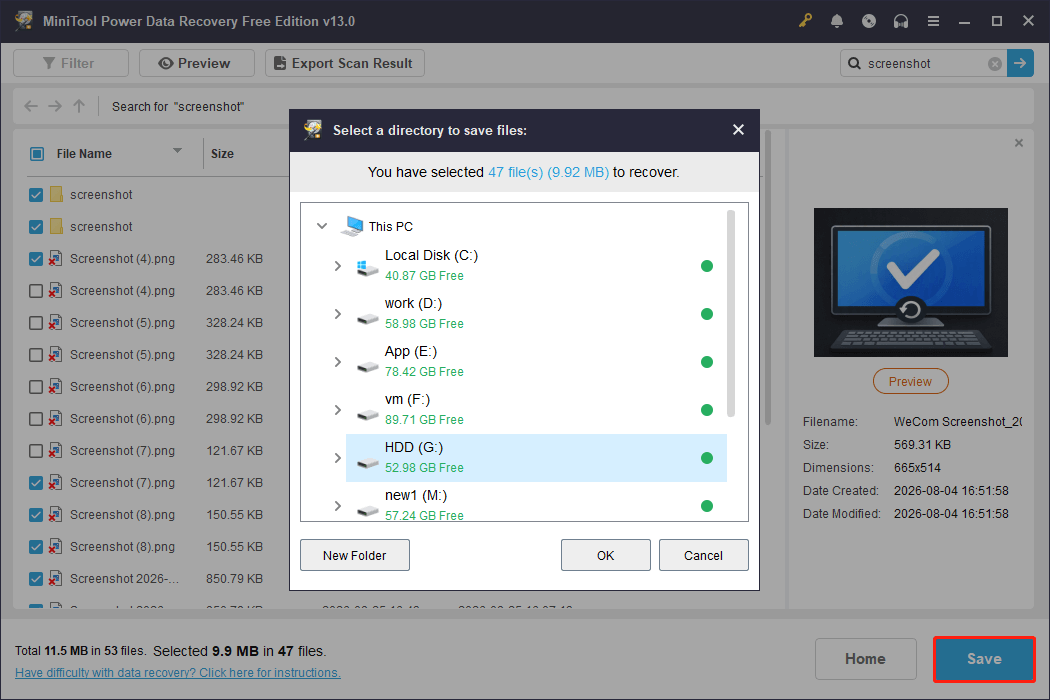Click the first Screenshot (7).png file icon
Viewport: 1050px width, 700px height.
(x=56, y=451)
